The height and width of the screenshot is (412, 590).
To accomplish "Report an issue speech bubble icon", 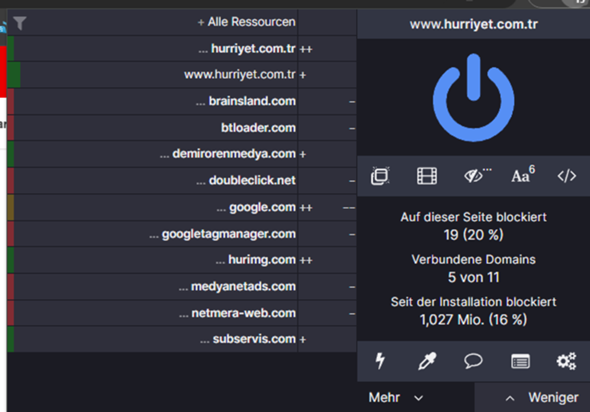I will [x=473, y=361].
